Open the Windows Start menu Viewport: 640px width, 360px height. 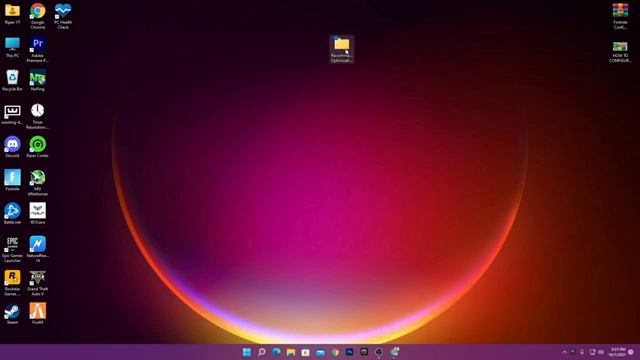point(247,352)
